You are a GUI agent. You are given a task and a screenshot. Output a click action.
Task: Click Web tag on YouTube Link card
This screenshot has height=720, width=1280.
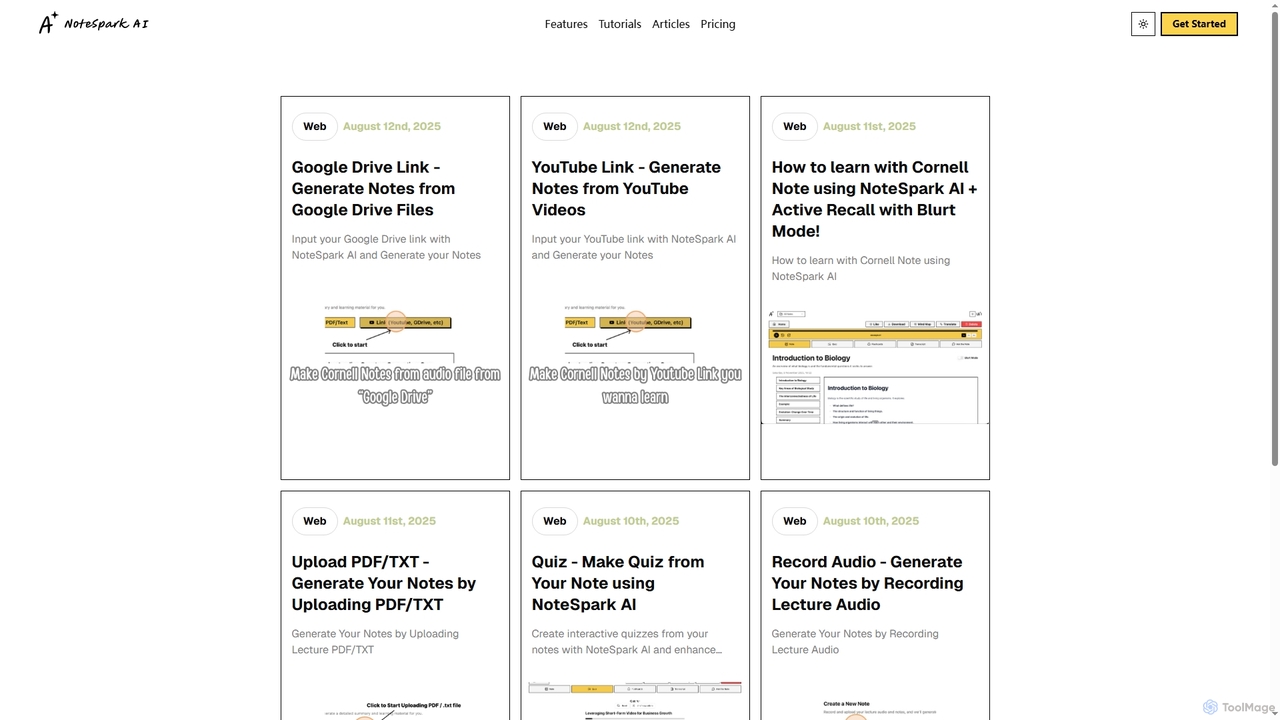click(555, 126)
